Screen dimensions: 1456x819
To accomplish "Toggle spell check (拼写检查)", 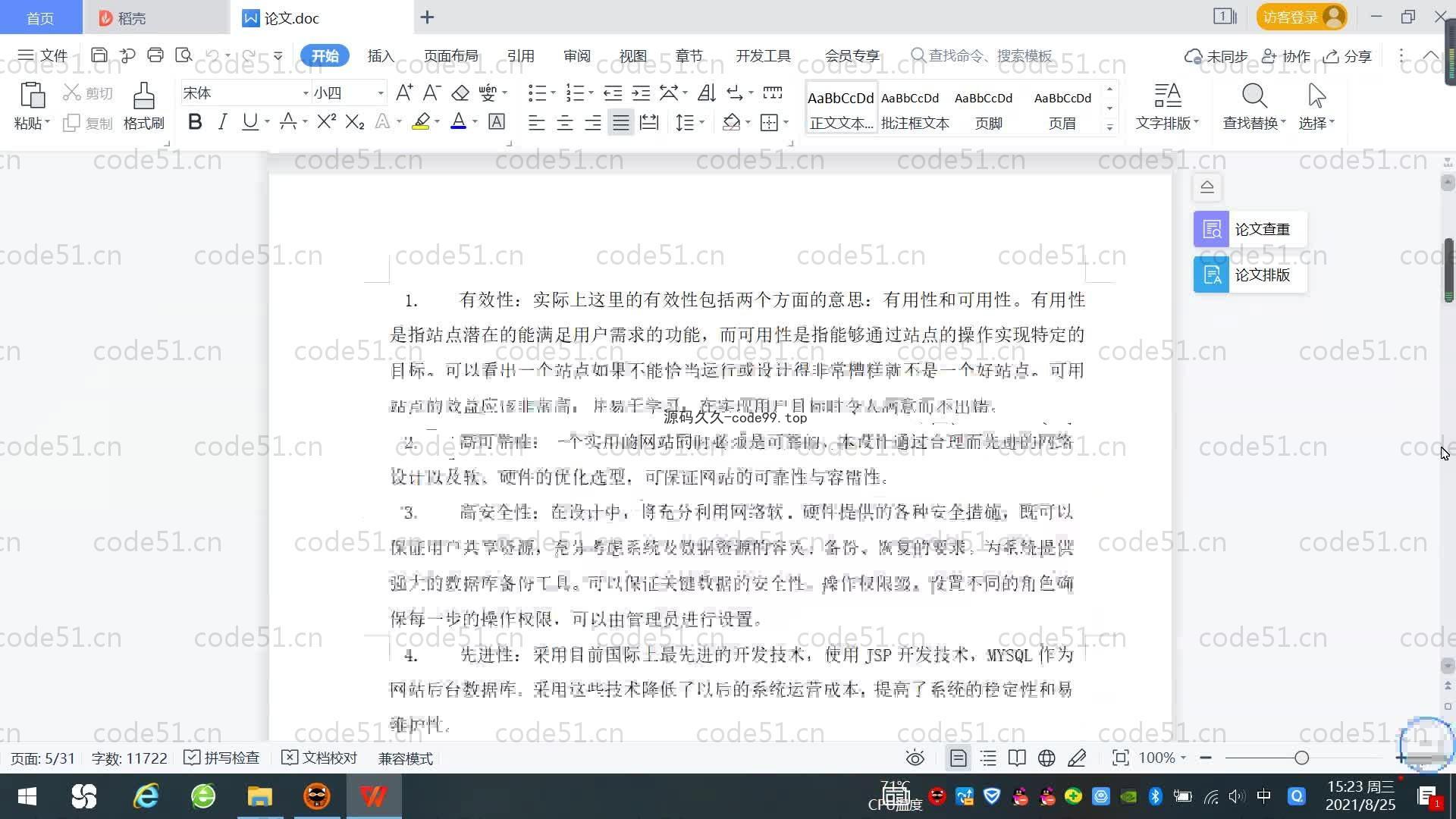I will pos(222,758).
